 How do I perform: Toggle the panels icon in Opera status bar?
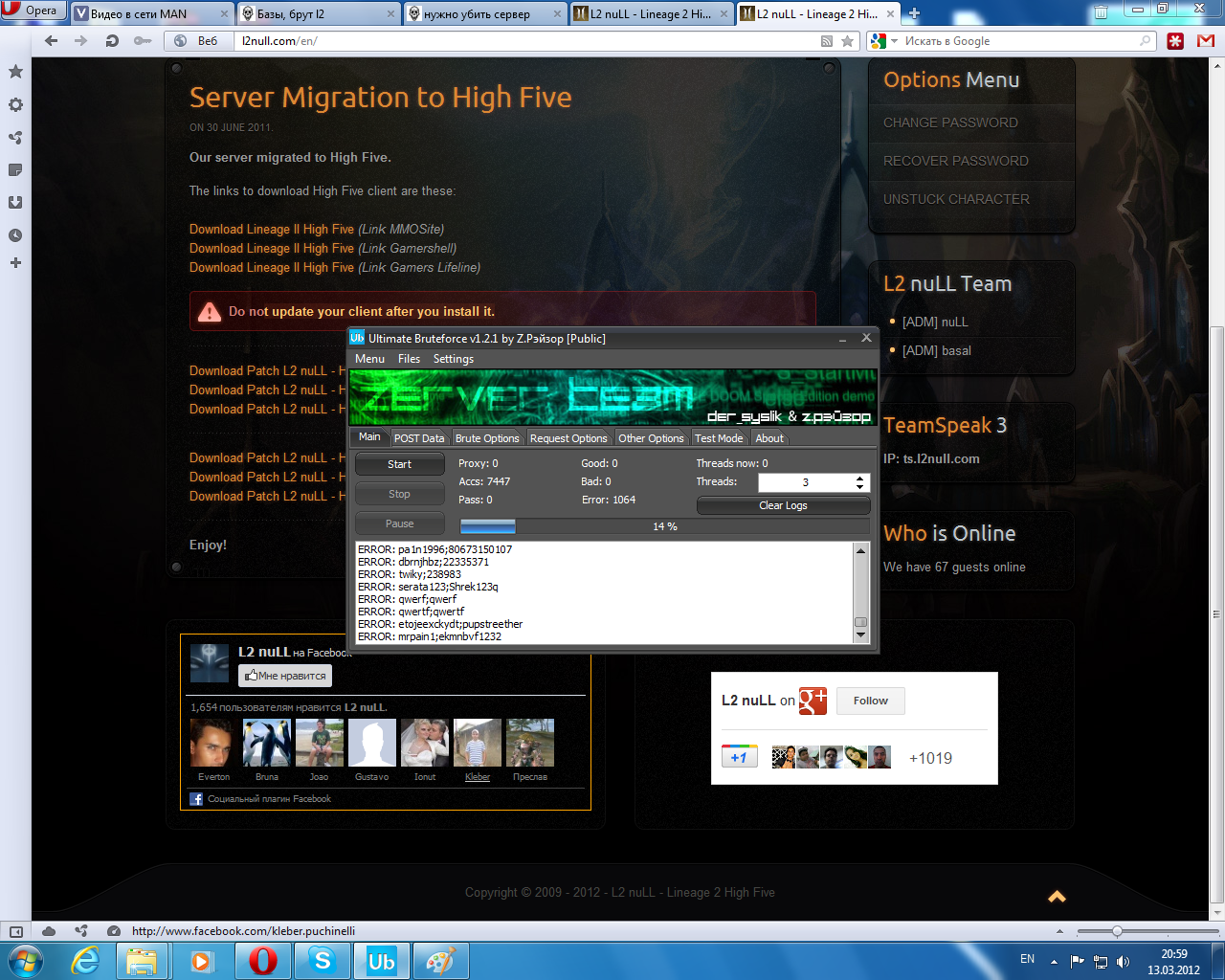(x=15, y=930)
